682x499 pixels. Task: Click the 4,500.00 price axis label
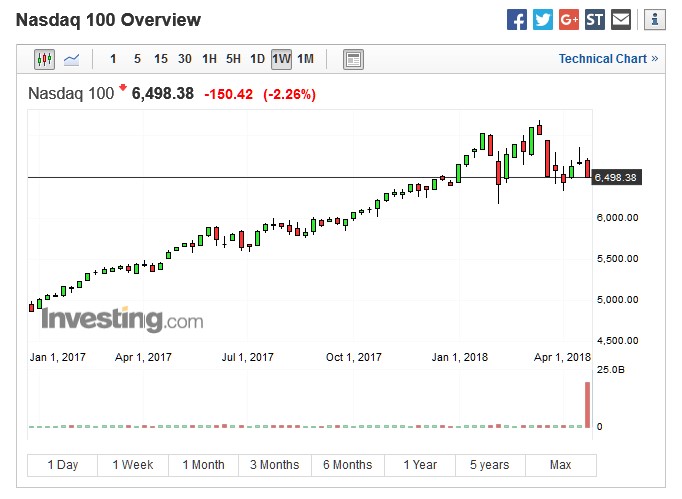[618, 340]
